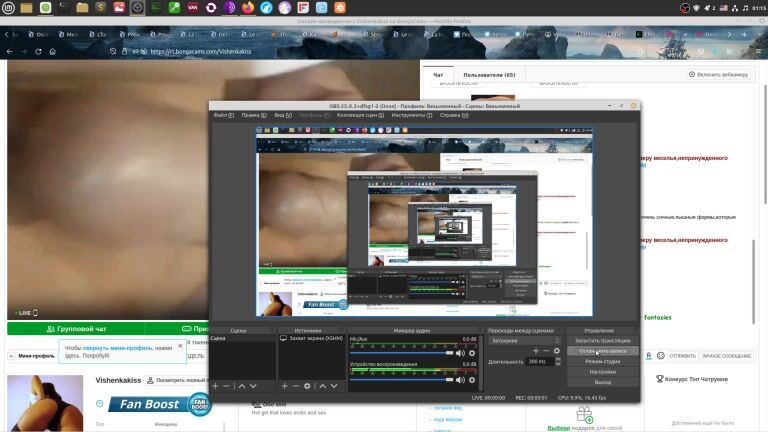Open playback device audio settings gear
Screen dimensions: 768x432
(472, 378)
